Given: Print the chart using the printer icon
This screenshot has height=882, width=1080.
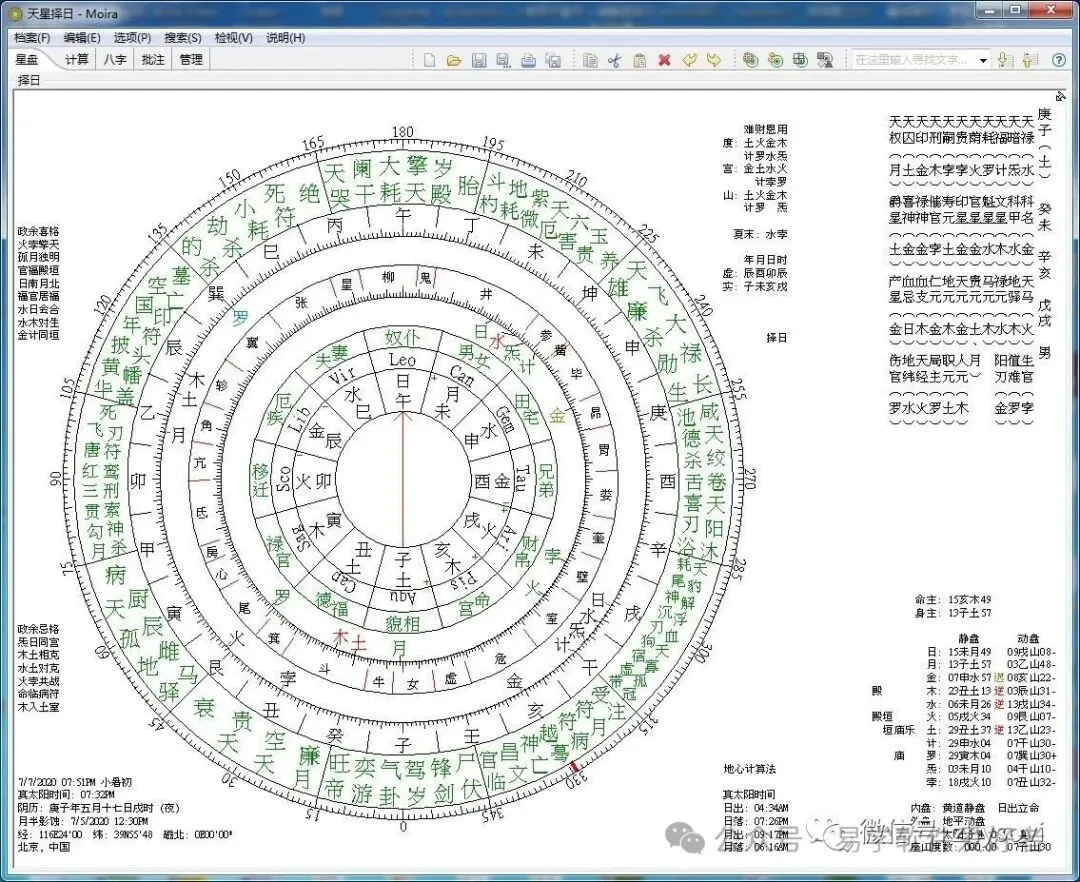Looking at the screenshot, I should coord(528,61).
